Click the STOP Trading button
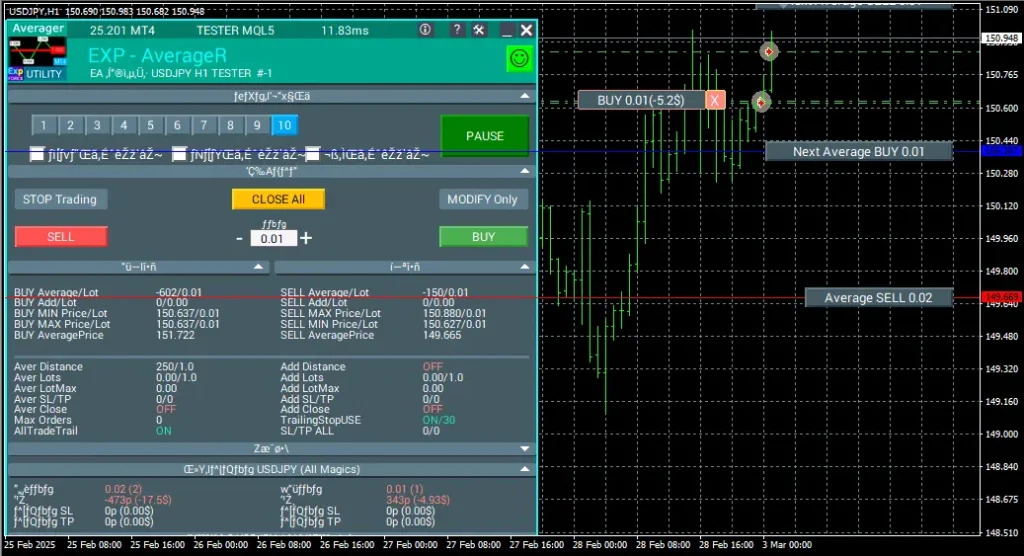Screen dimensions: 1024x556 pyautogui.click(x=60, y=199)
